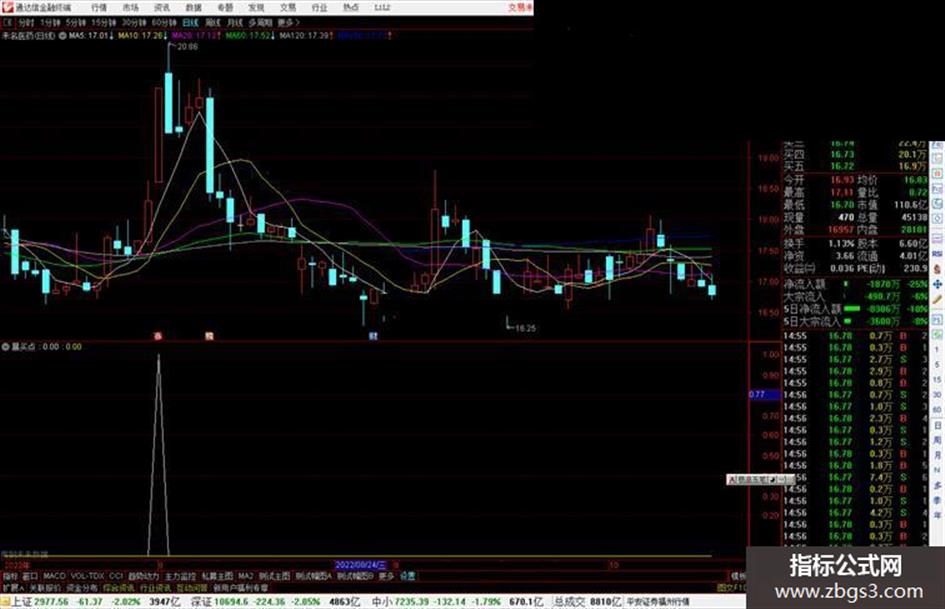Image resolution: width=945 pixels, height=609 pixels.
Task: Switch to 5-minute period in right sidebar
Action: pos(937,365)
